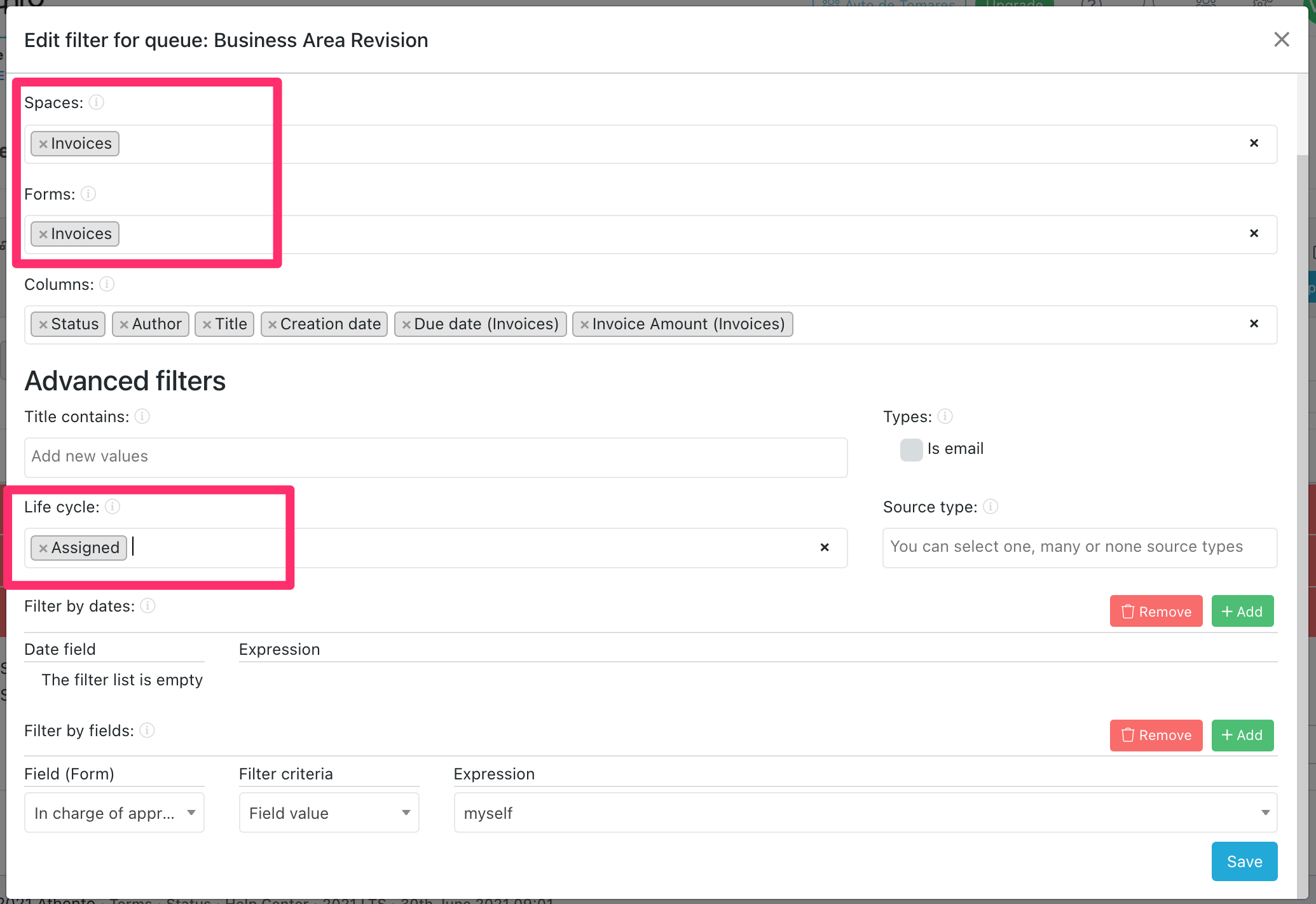View info tooltip for Life cycle filter
This screenshot has height=904, width=1316.
click(x=113, y=507)
